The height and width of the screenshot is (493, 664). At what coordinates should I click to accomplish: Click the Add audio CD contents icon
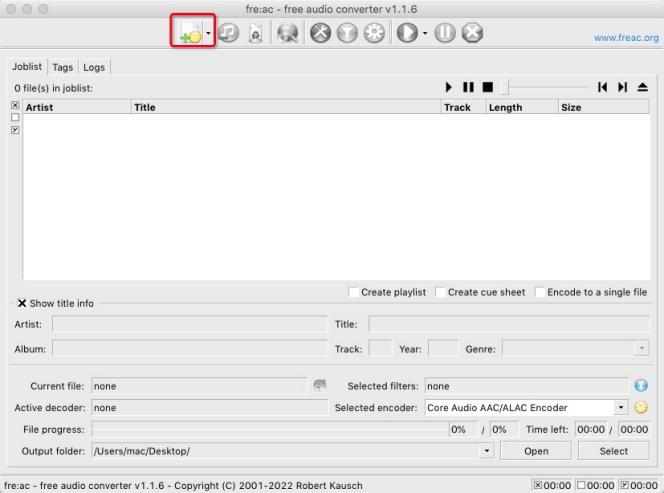coord(229,33)
